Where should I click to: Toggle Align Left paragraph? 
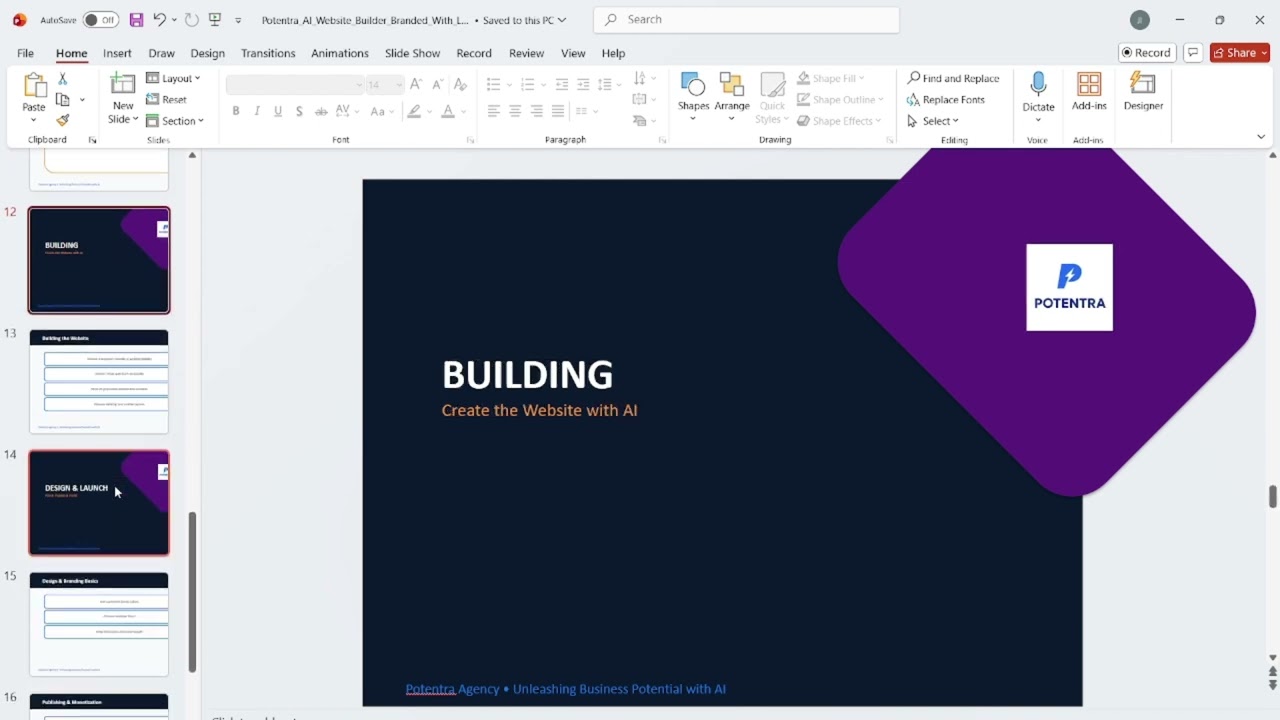(x=494, y=111)
